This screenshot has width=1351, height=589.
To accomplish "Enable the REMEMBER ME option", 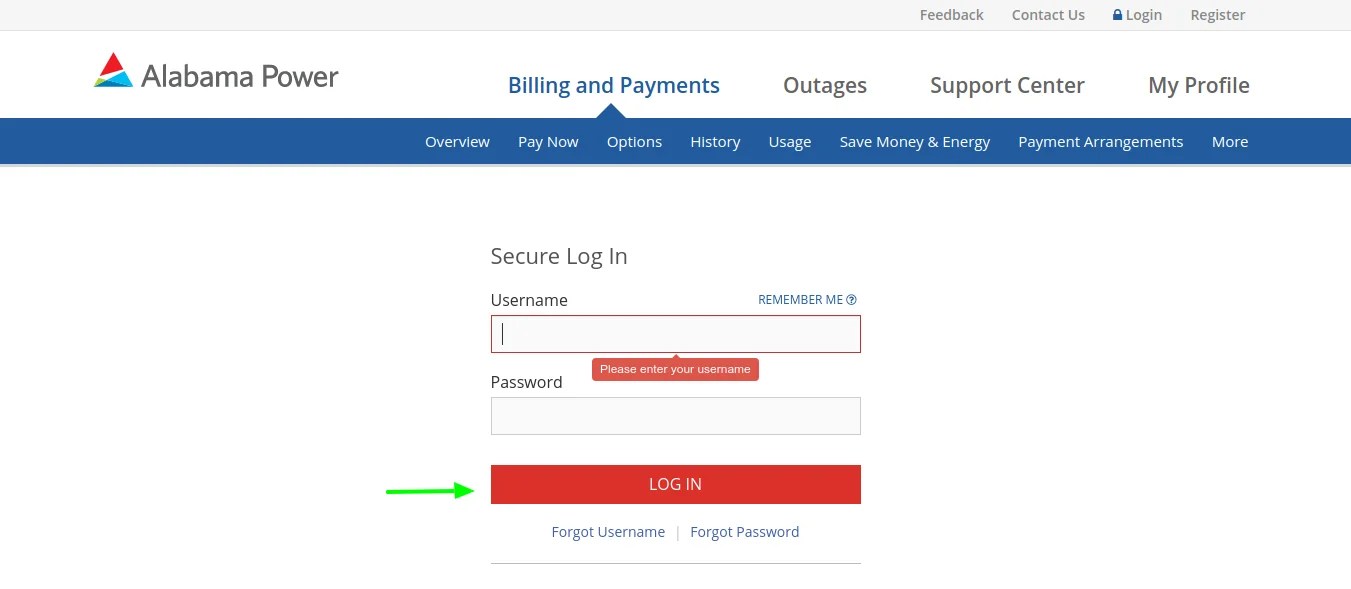I will tap(800, 299).
